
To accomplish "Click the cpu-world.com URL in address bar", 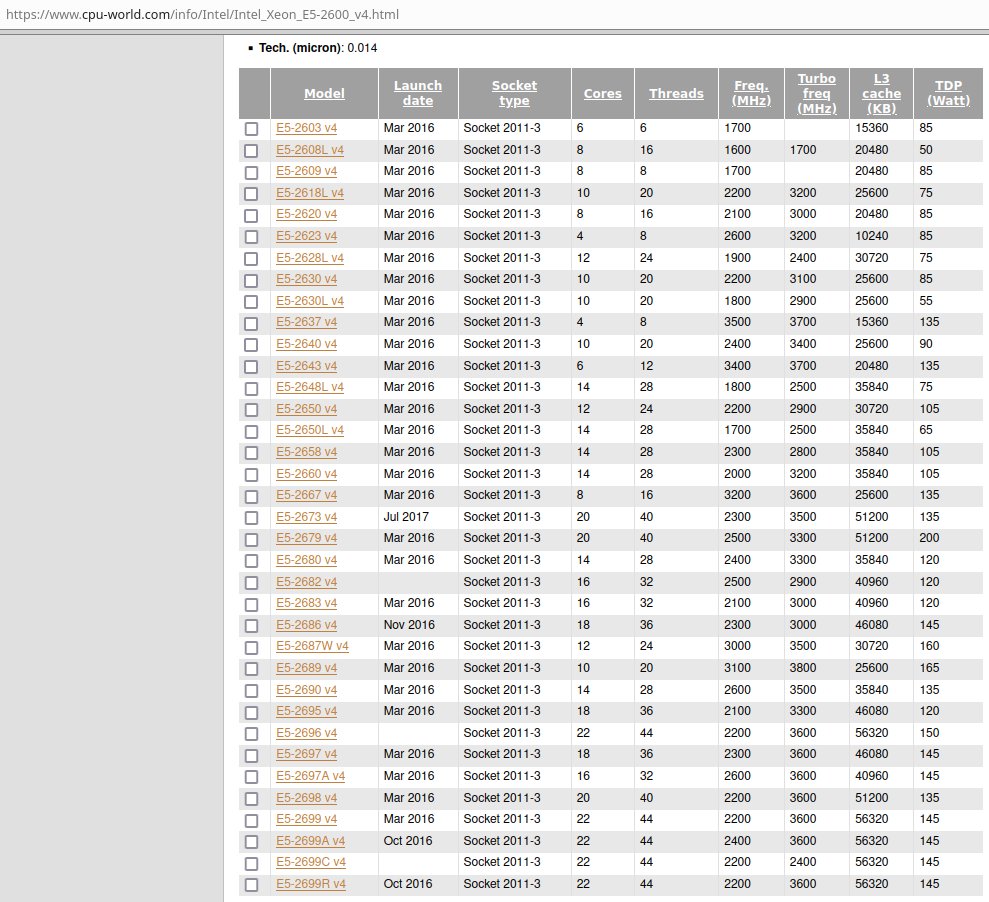I will click(202, 14).
